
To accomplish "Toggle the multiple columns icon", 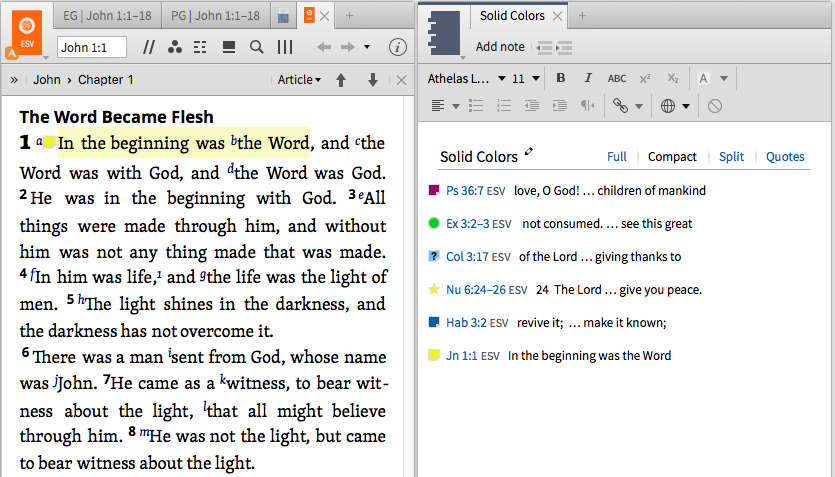I will [285, 47].
